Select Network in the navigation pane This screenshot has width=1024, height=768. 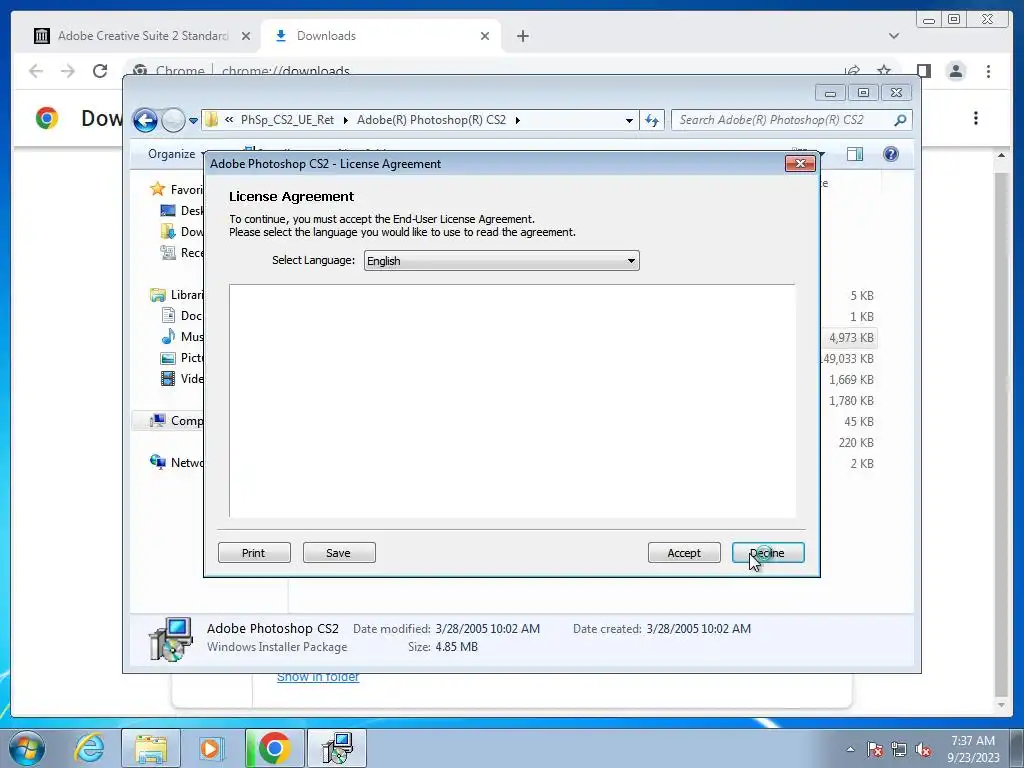[x=176, y=462]
